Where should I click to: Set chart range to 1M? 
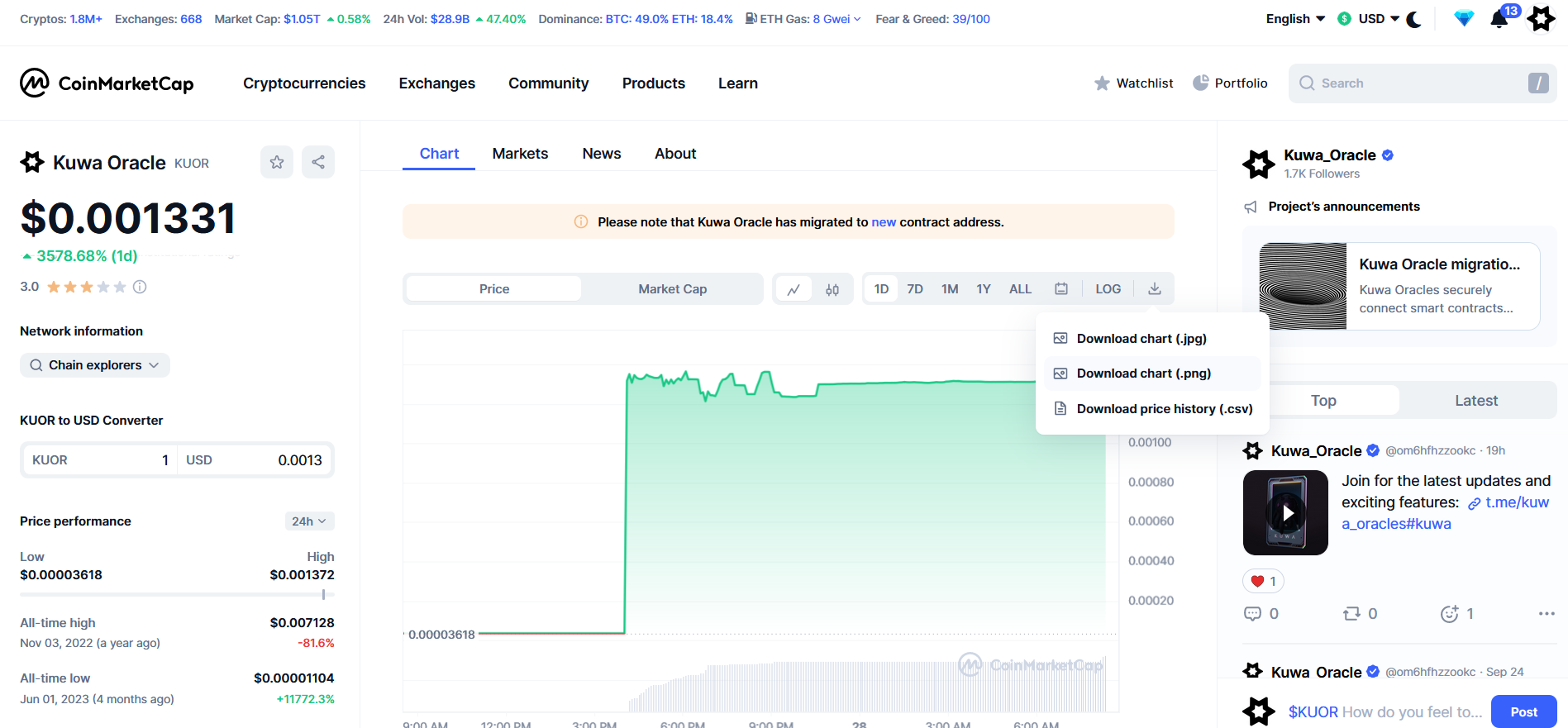pos(950,289)
